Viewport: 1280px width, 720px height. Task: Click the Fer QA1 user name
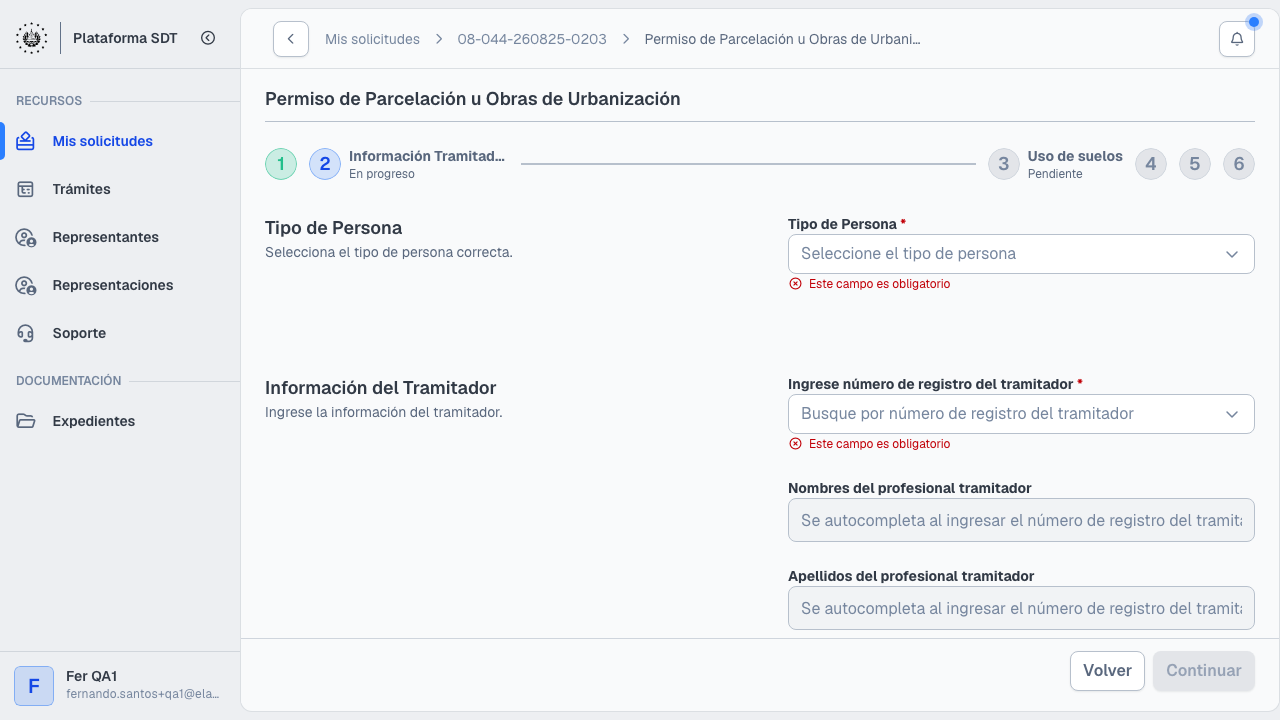click(92, 676)
